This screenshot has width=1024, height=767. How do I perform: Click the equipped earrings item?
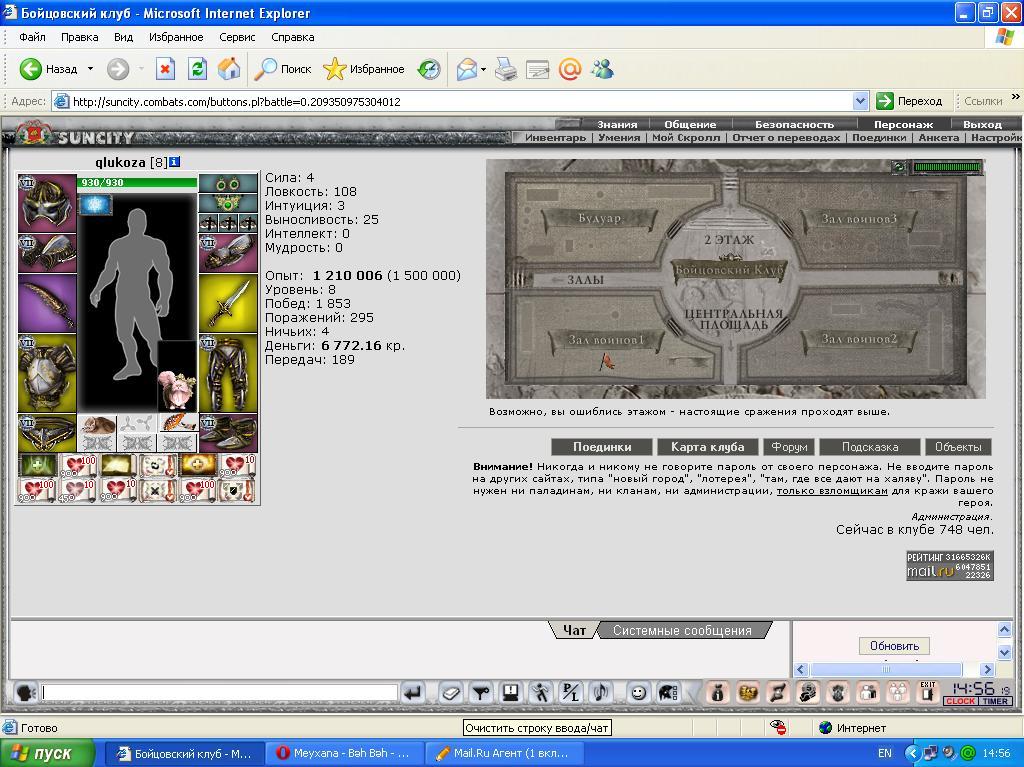[x=228, y=184]
